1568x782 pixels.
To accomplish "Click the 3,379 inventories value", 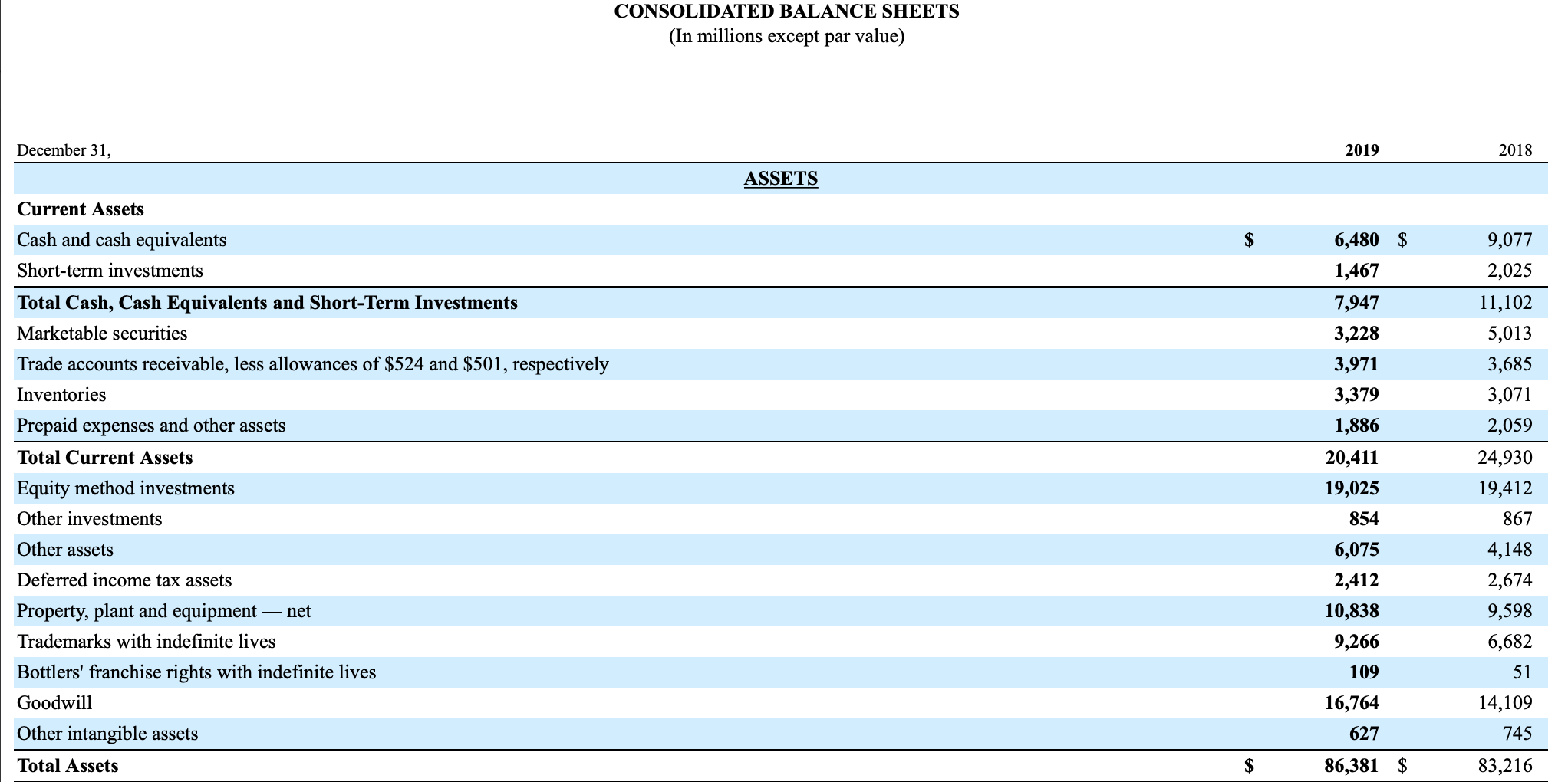I will (1356, 395).
